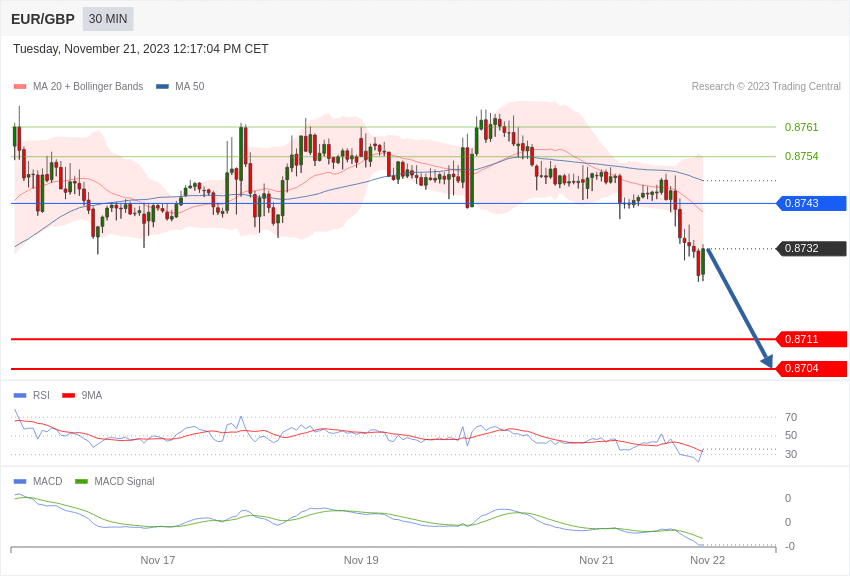The width and height of the screenshot is (850, 576).
Task: Click the Nov 17 date axis label
Action: coord(158,560)
